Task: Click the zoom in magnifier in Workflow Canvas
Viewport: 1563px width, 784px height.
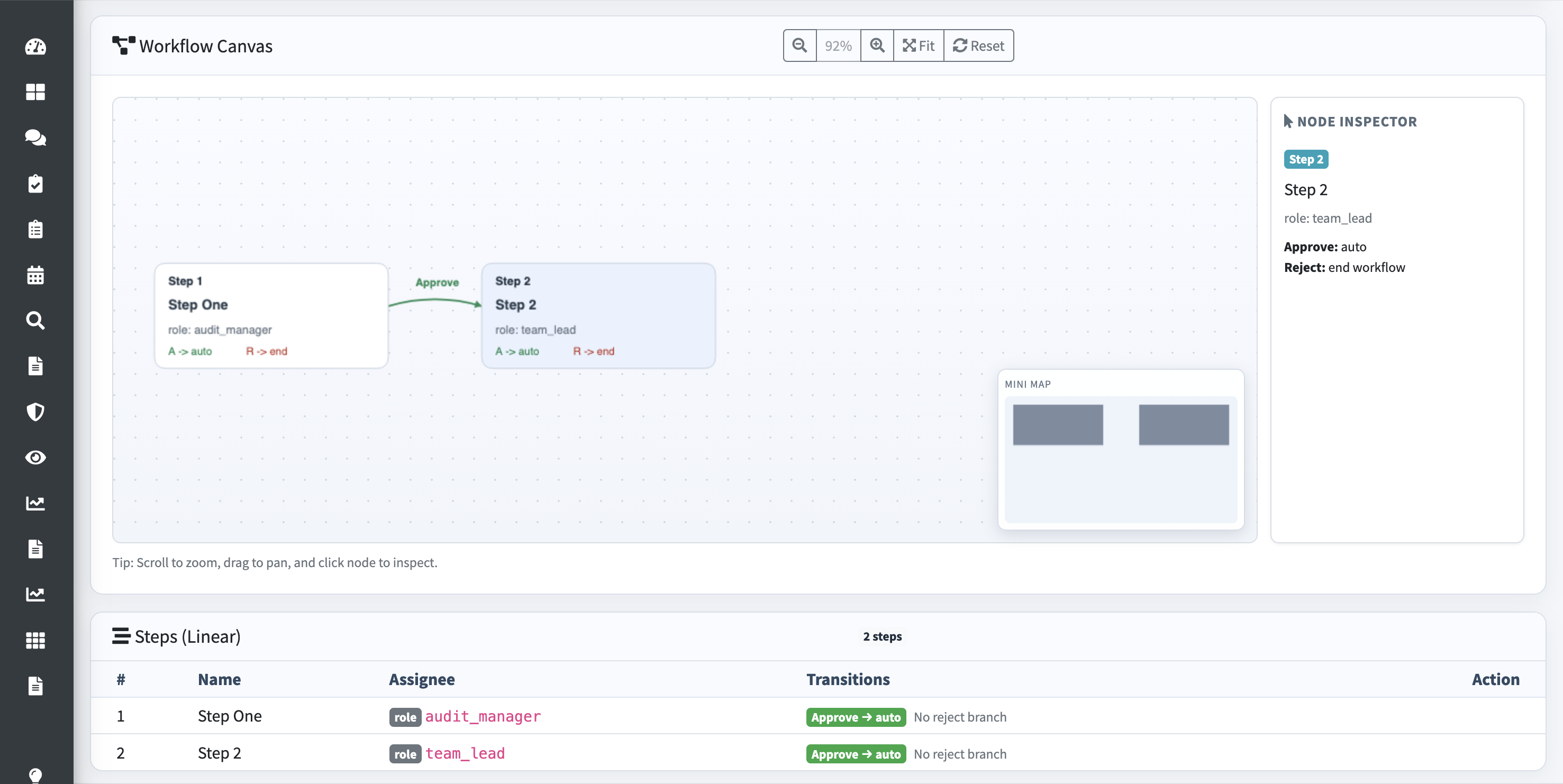Action: [x=877, y=45]
